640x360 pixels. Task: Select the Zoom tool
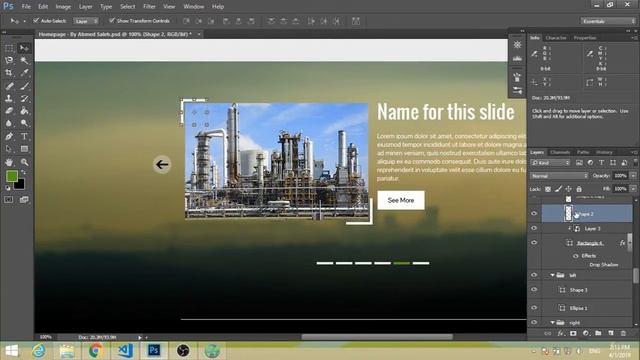coord(24,162)
